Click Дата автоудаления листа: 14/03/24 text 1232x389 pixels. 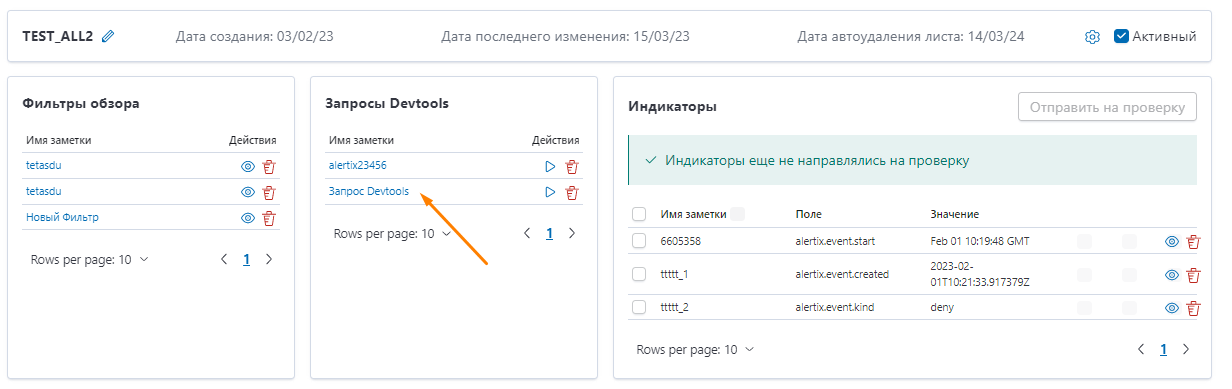[x=911, y=37]
